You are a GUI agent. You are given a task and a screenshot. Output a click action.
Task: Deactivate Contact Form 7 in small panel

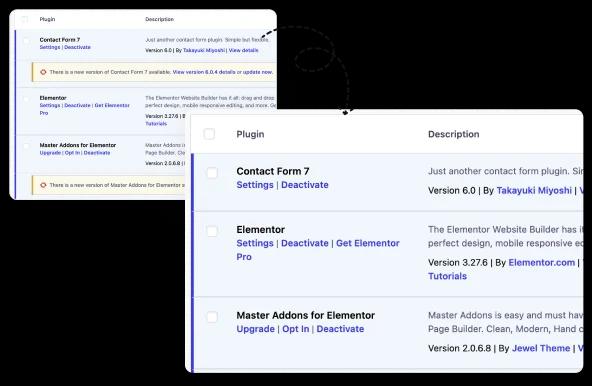(77, 47)
